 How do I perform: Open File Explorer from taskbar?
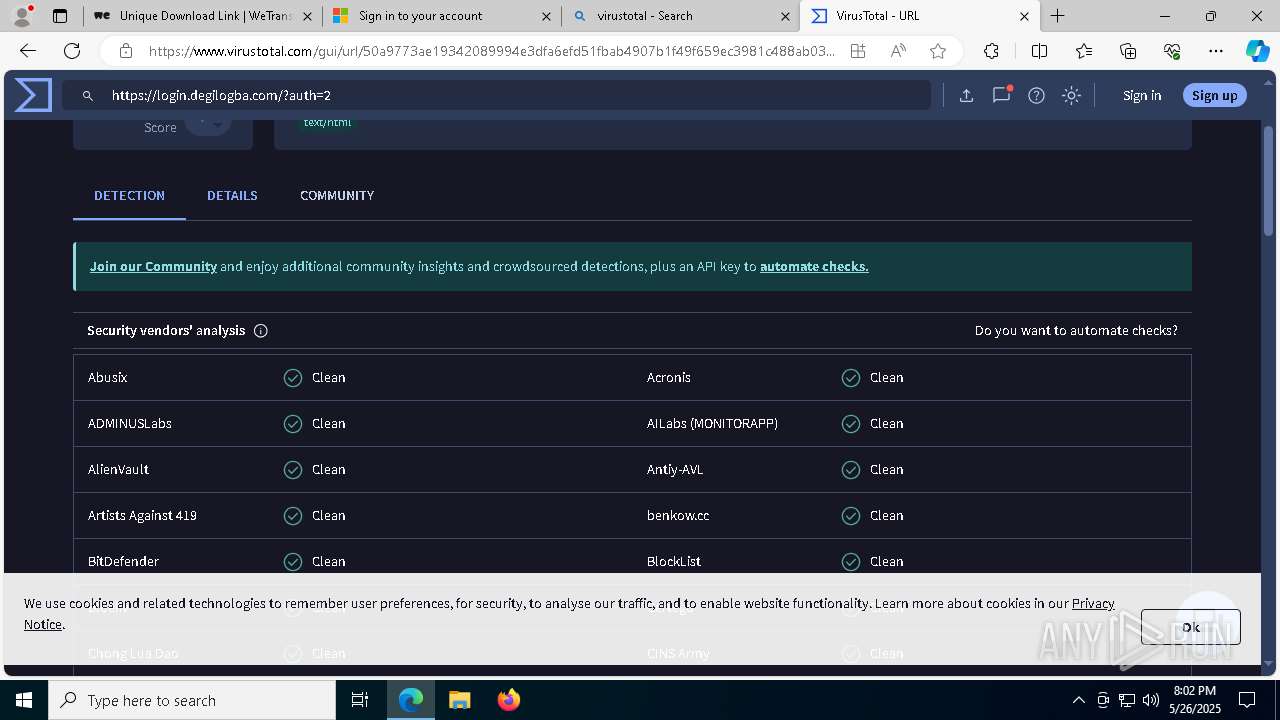459,700
